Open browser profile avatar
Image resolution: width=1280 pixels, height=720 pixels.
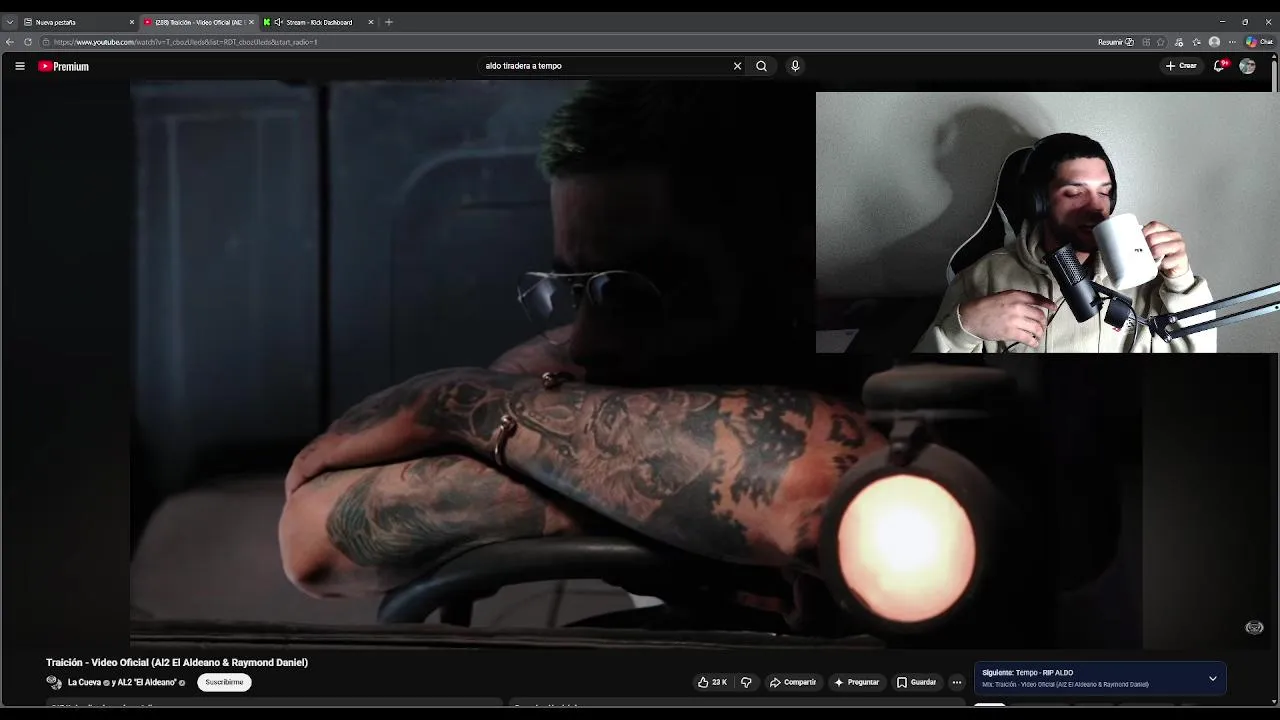(1214, 42)
